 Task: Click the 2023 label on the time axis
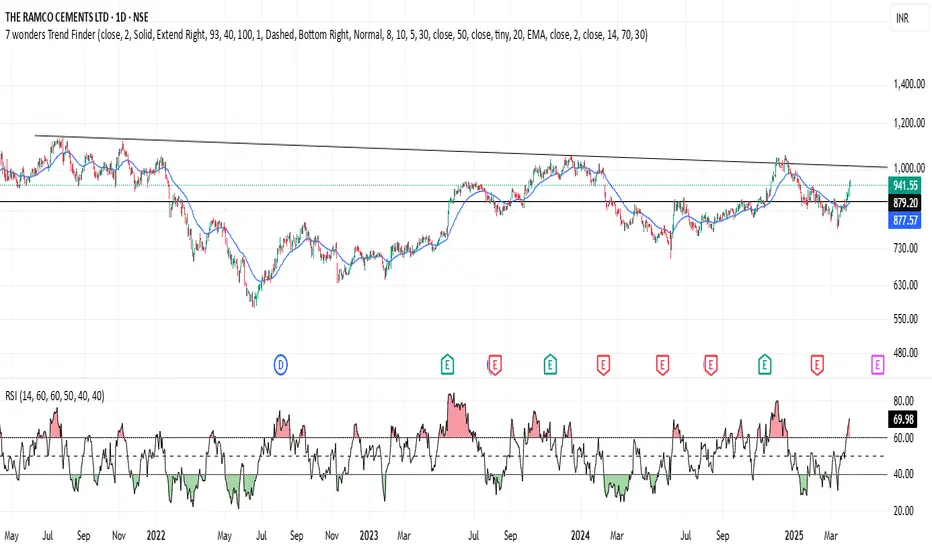pos(369,535)
